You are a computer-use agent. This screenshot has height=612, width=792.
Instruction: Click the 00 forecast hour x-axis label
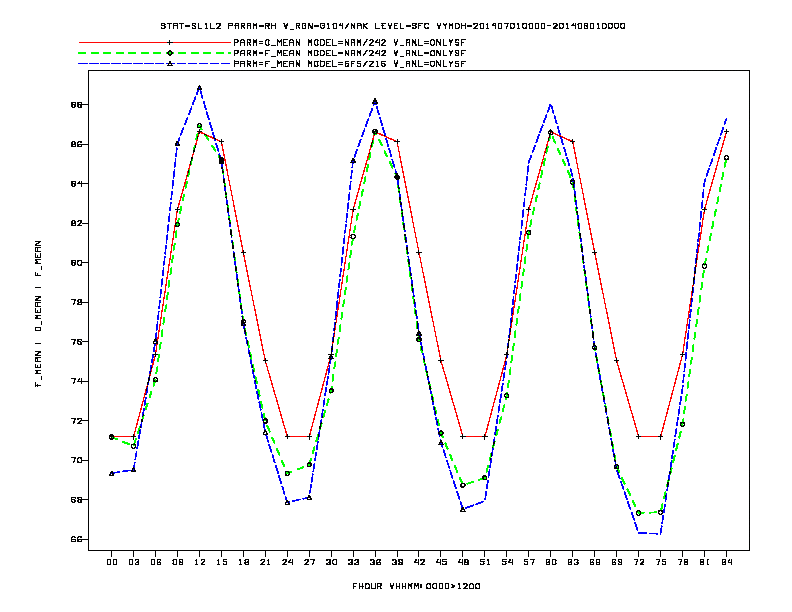click(x=112, y=562)
